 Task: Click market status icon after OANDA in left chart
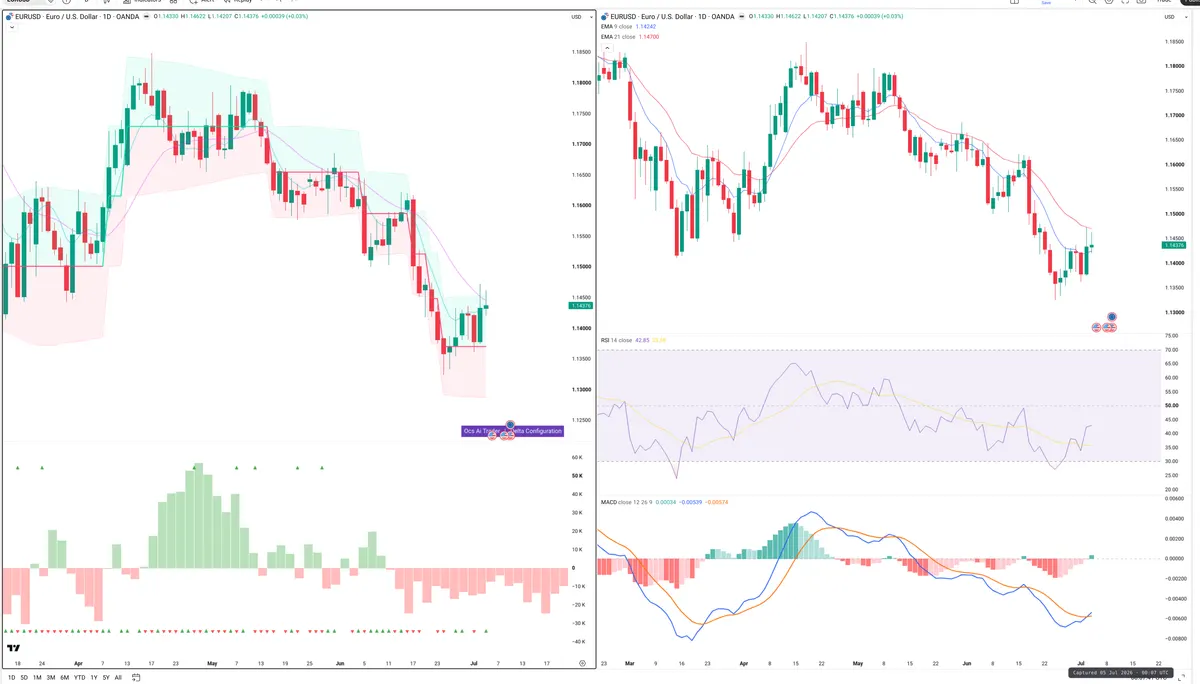pos(144,17)
